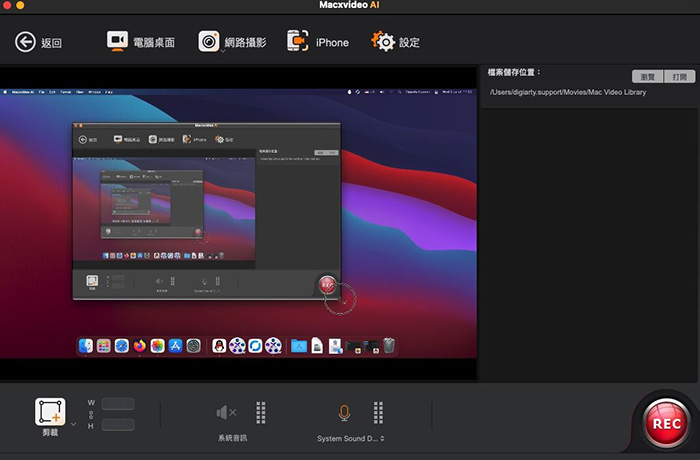Open the blue Applications folder in the previewed dock
The height and width of the screenshot is (460, 700).
[299, 346]
